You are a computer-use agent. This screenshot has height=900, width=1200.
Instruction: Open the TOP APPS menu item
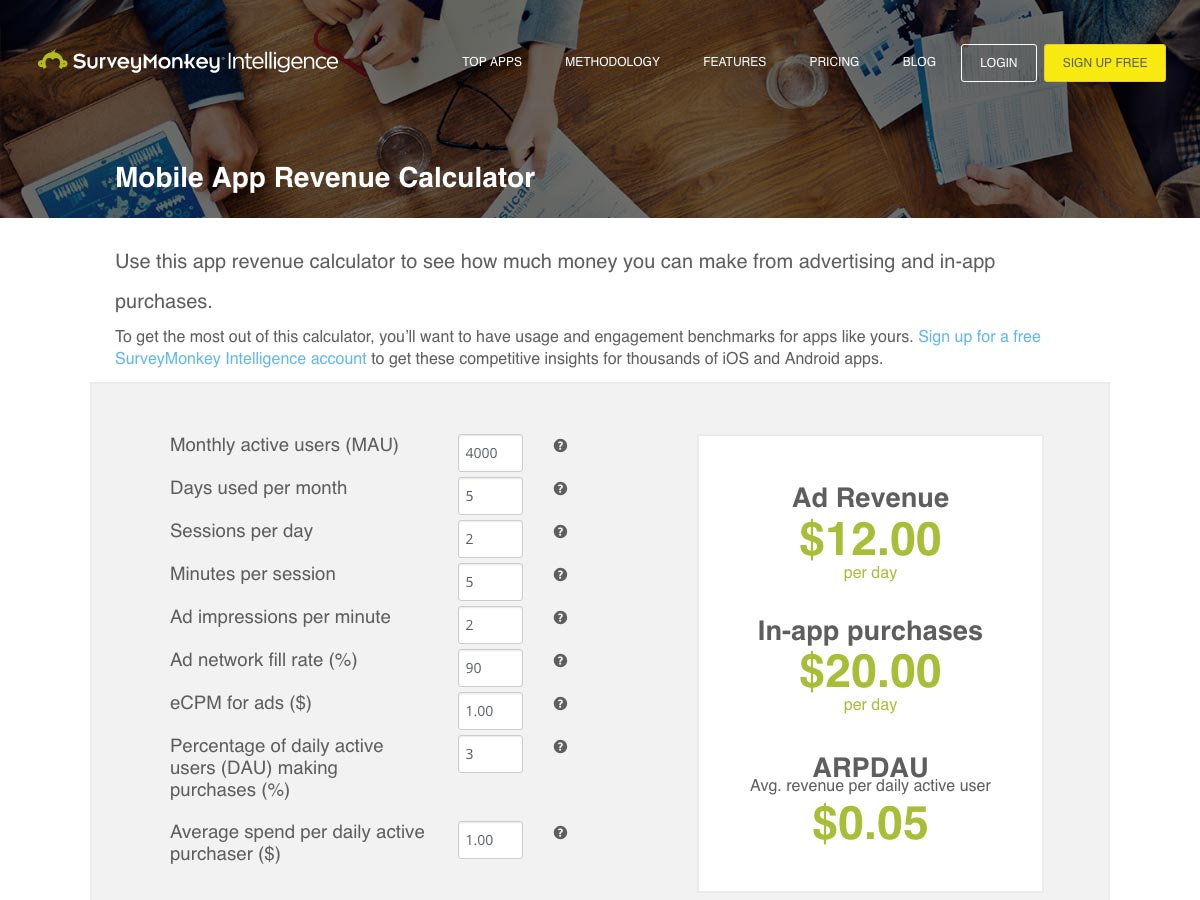click(x=491, y=62)
